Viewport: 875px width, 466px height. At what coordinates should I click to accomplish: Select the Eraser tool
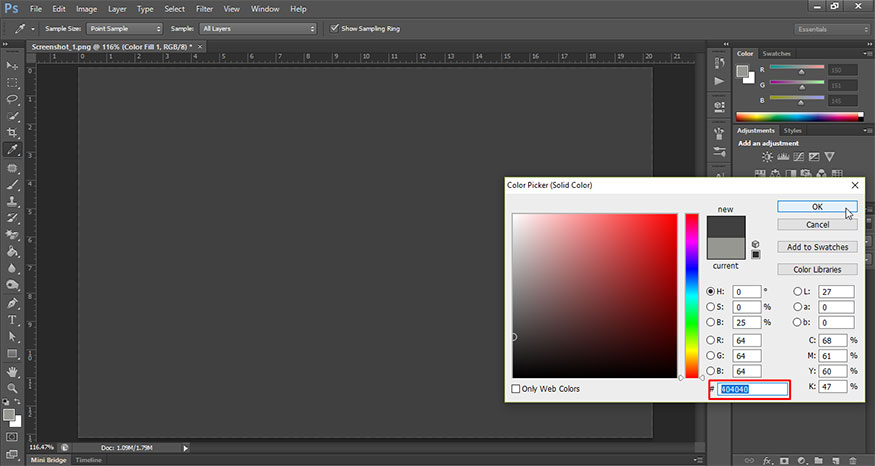point(12,234)
